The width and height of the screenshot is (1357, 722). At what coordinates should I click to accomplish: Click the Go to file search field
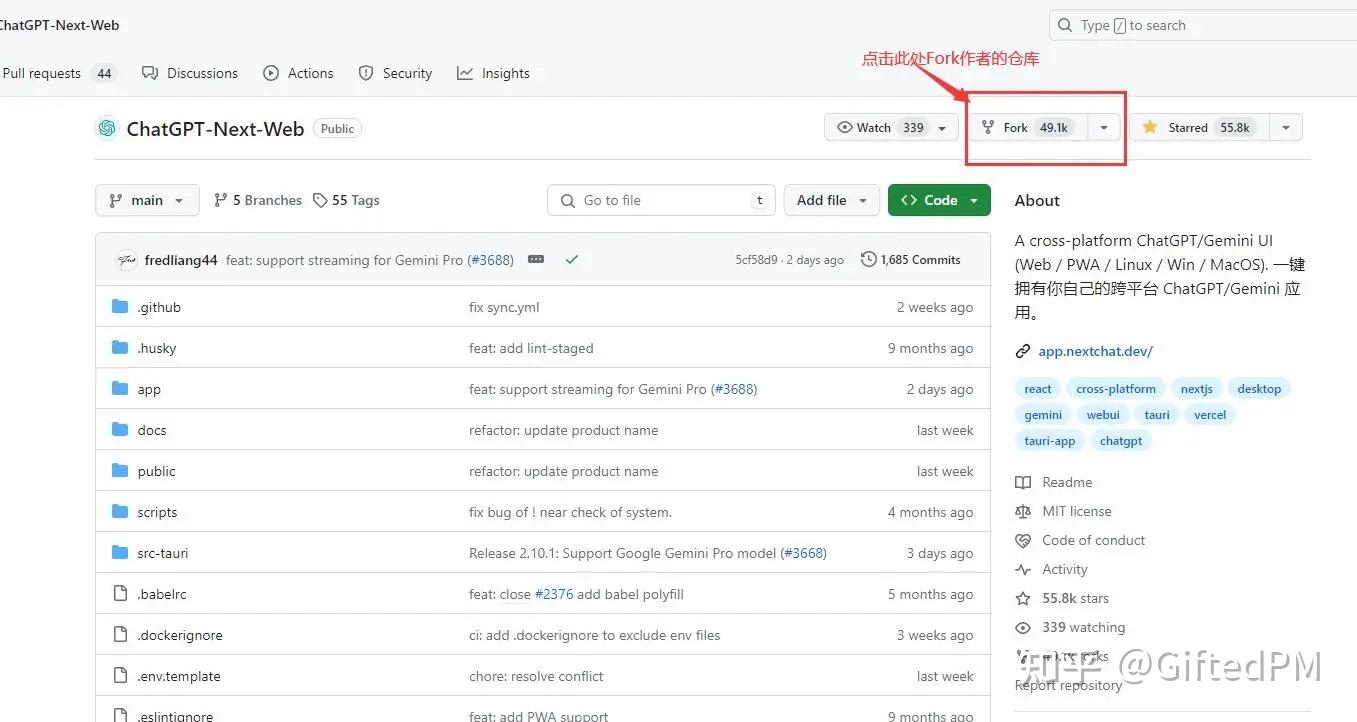(x=660, y=200)
